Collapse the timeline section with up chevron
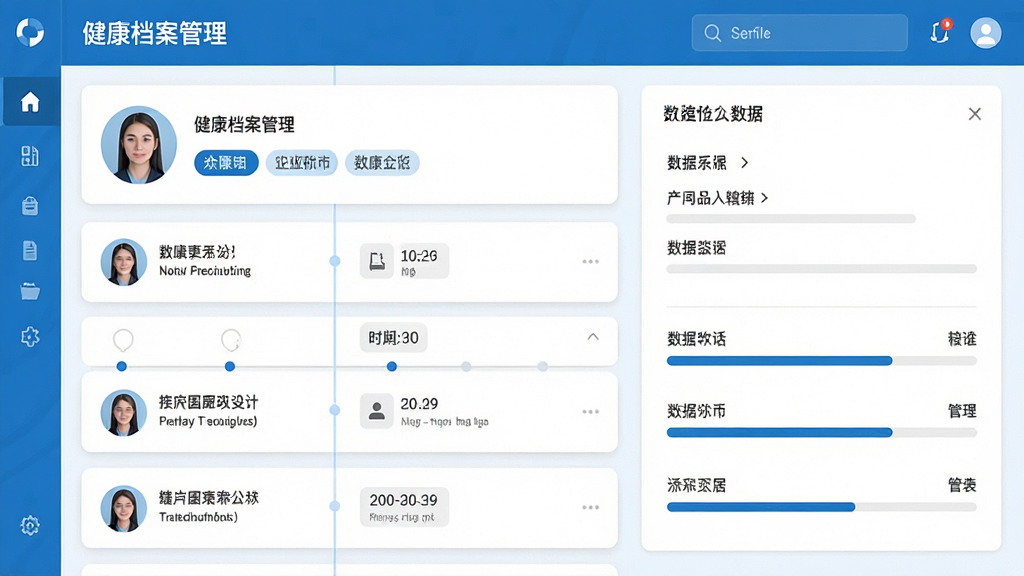Screen dimensions: 1024x576 593,337
